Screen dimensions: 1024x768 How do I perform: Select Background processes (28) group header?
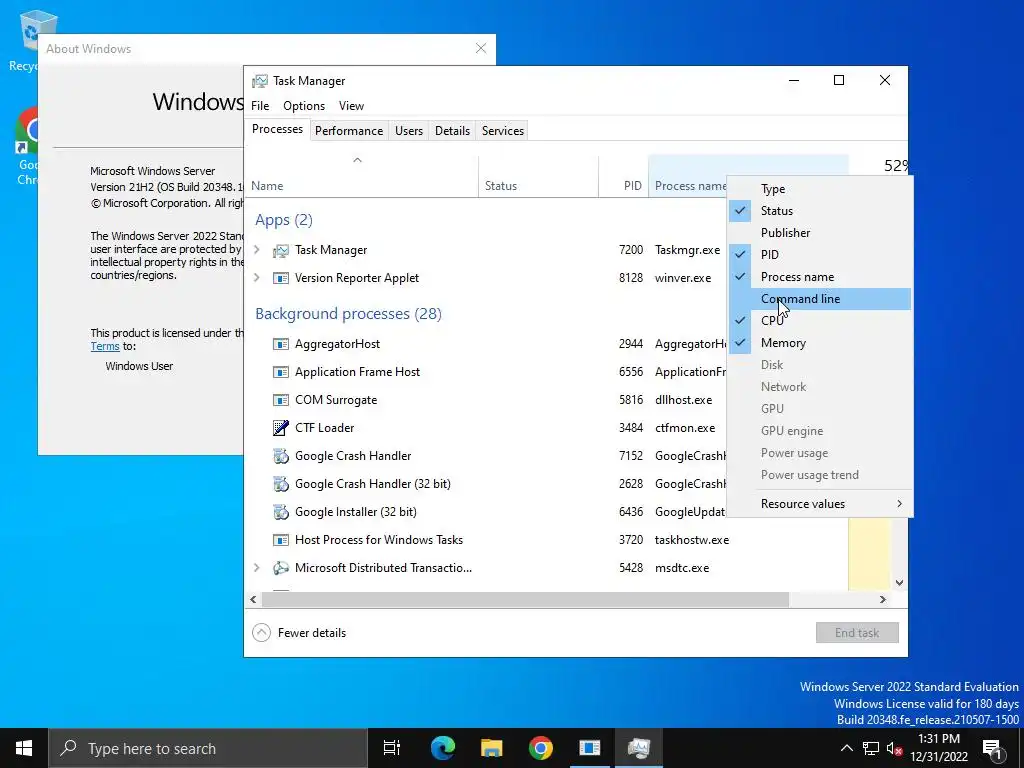click(x=349, y=314)
